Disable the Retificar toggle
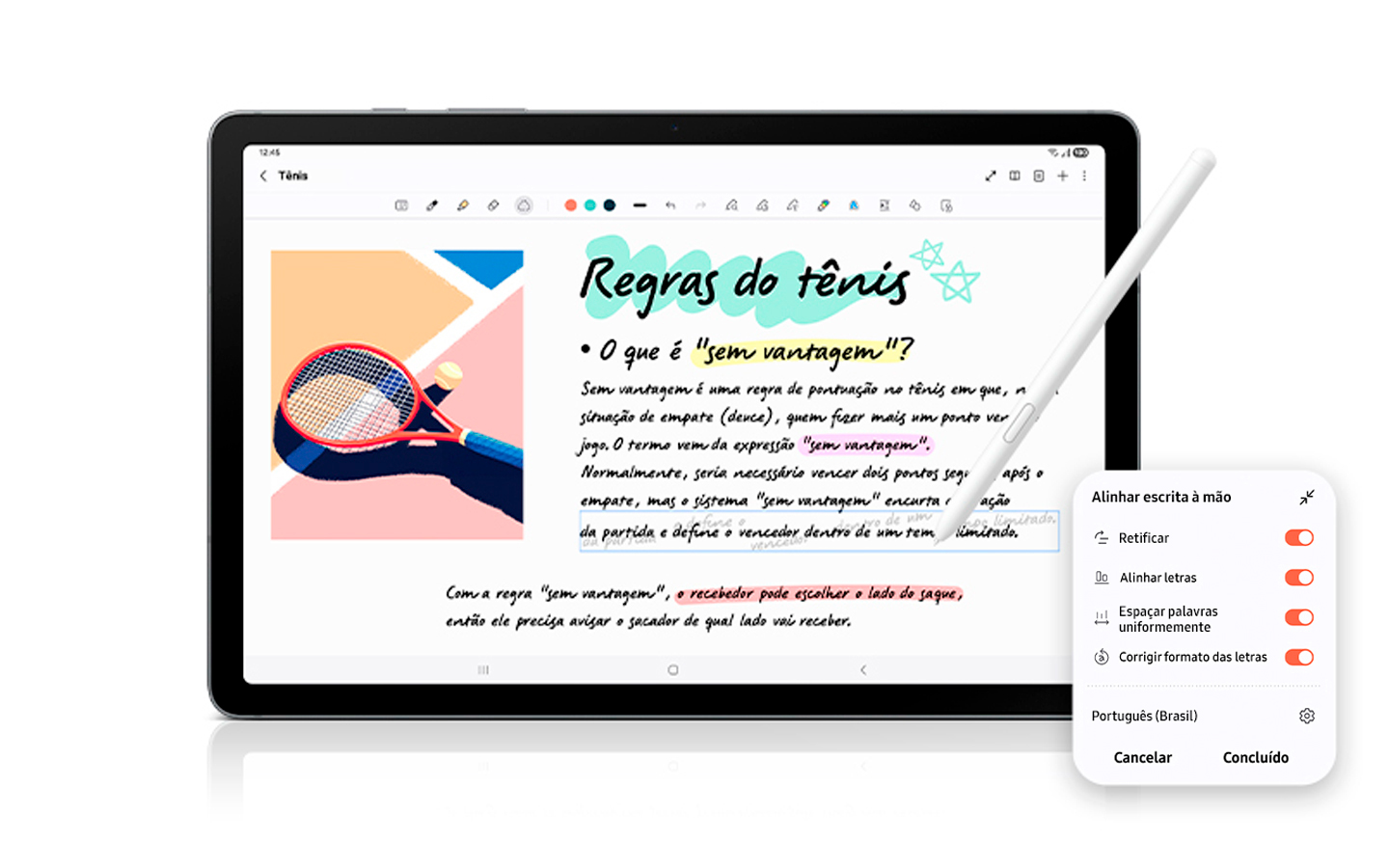This screenshot has height=868, width=1389. (1299, 538)
